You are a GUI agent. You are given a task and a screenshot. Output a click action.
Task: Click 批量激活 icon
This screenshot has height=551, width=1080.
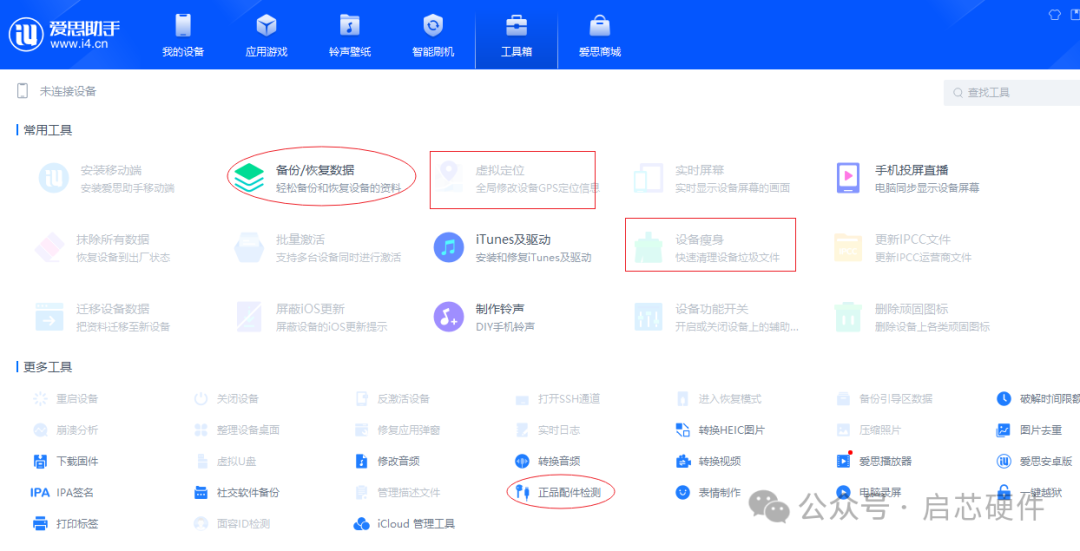point(249,247)
